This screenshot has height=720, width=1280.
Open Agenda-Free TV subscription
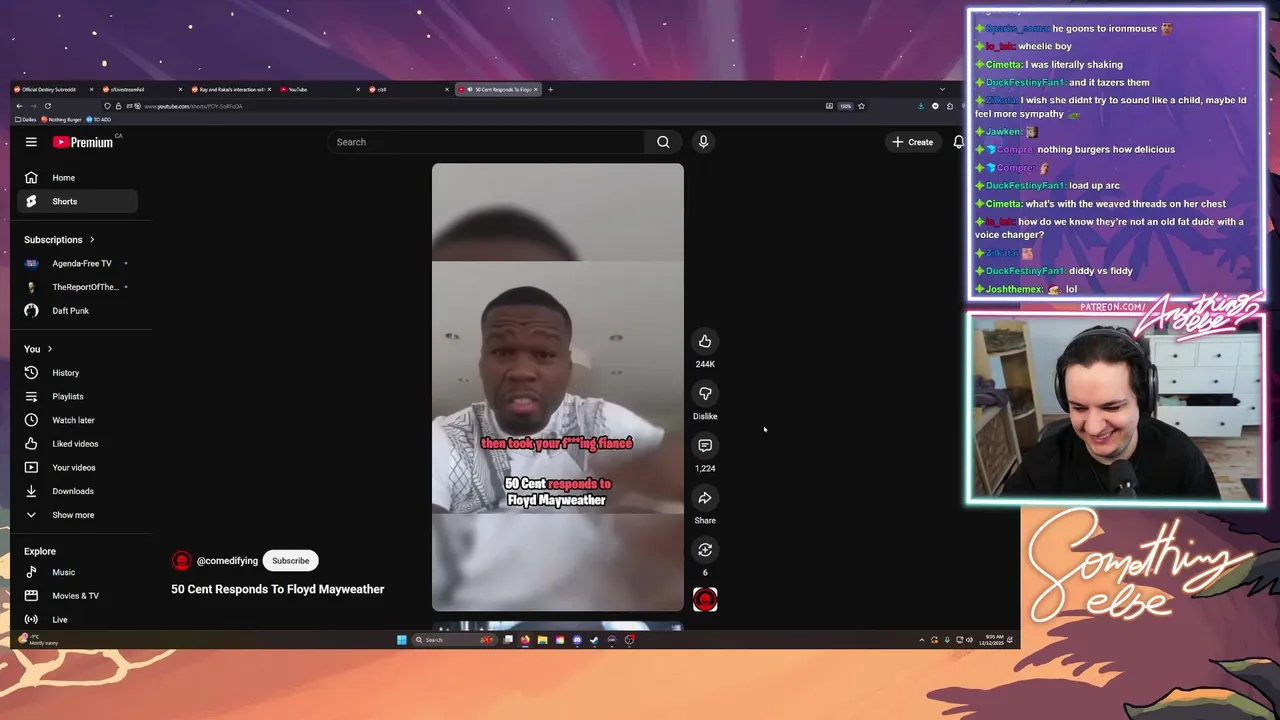point(77,263)
